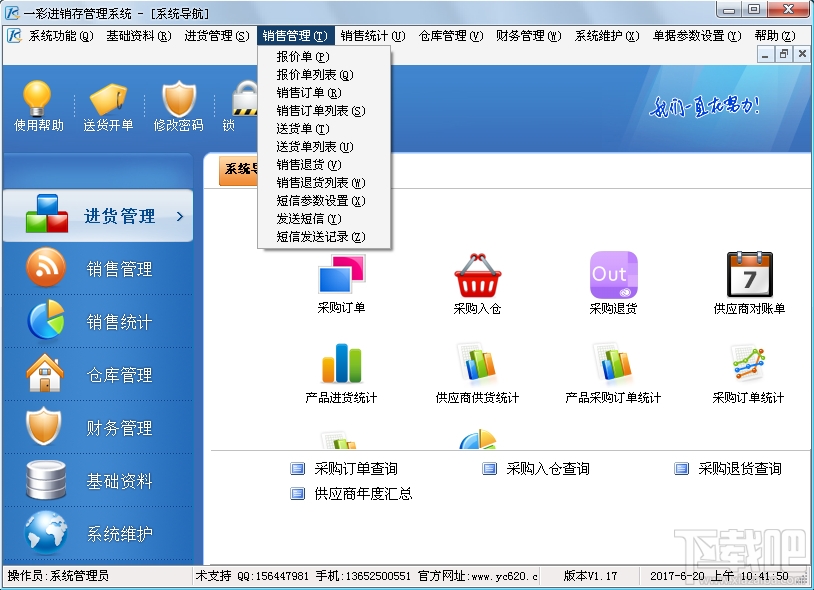Click the 采购退货查询 link

(x=741, y=468)
